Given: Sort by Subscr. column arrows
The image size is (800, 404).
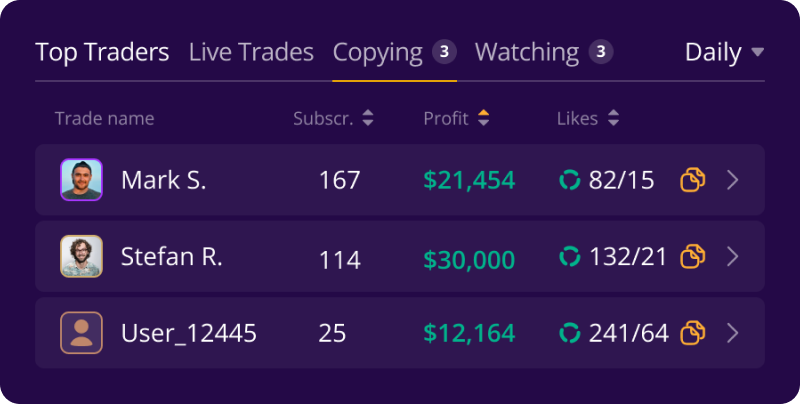Looking at the screenshot, I should [x=368, y=118].
